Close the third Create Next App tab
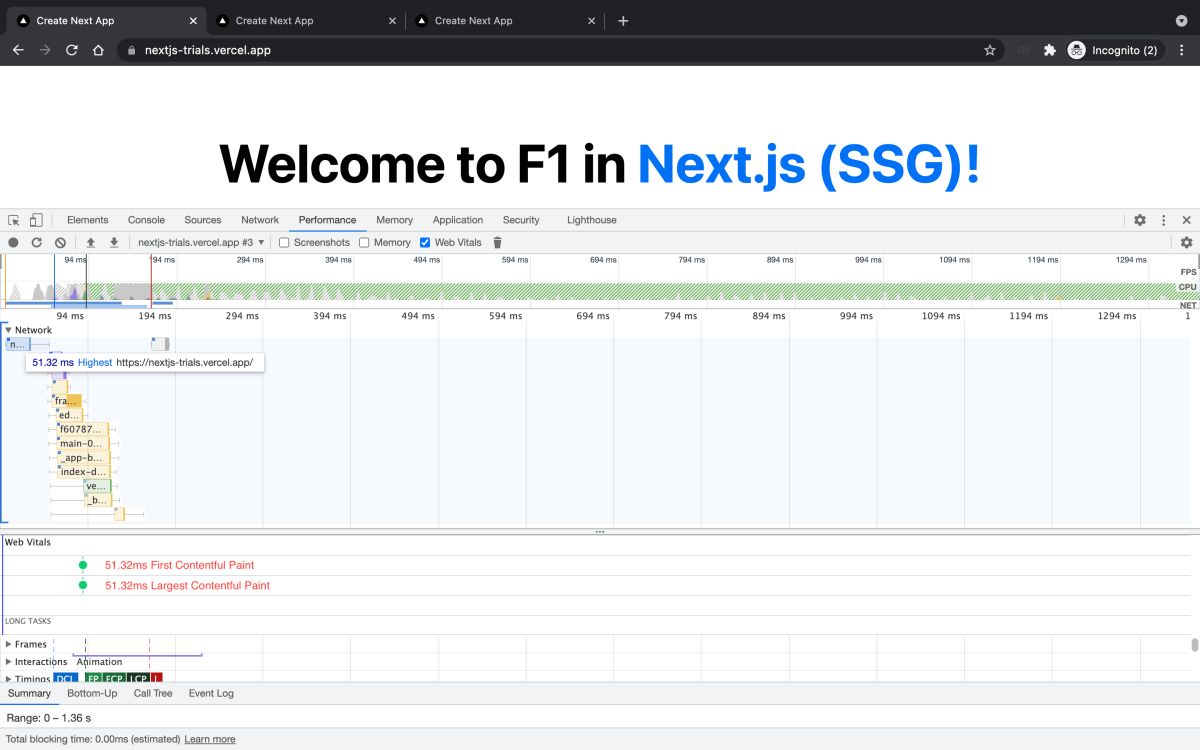Viewport: 1200px width, 750px height. click(x=592, y=20)
